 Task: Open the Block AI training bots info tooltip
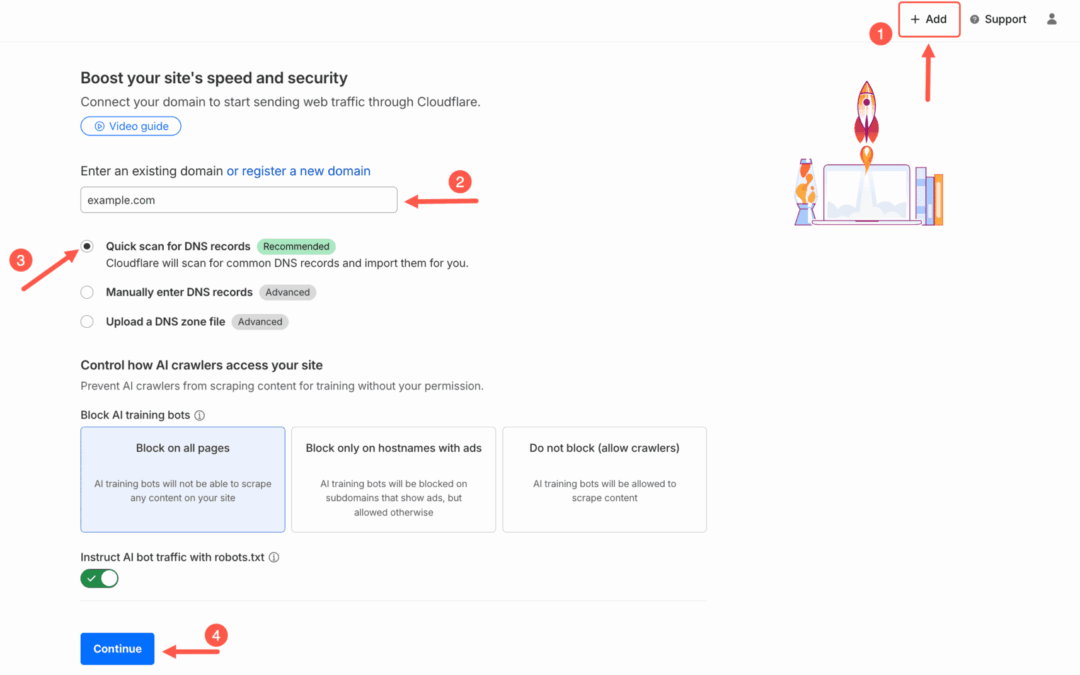[200, 415]
